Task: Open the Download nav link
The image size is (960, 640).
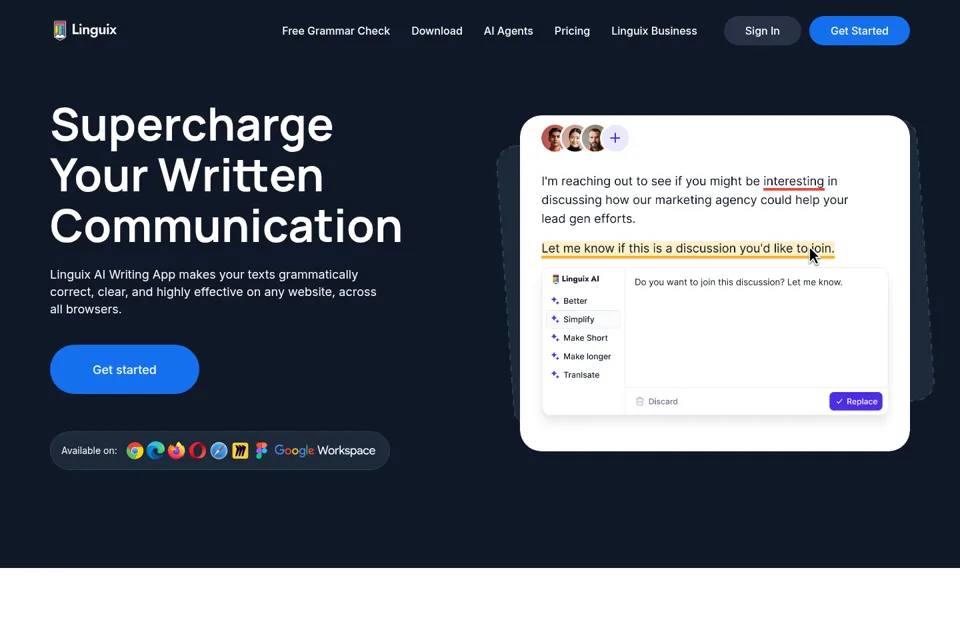Action: pyautogui.click(x=437, y=31)
